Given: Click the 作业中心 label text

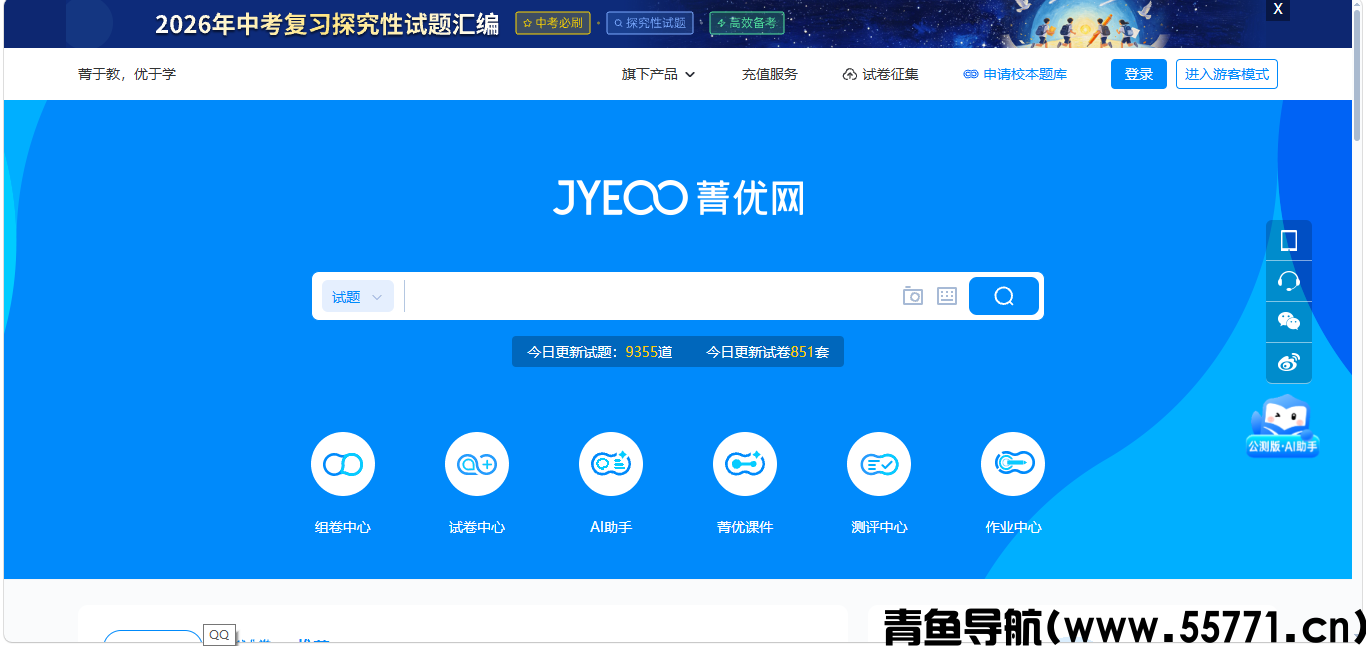Looking at the screenshot, I should tap(1013, 527).
